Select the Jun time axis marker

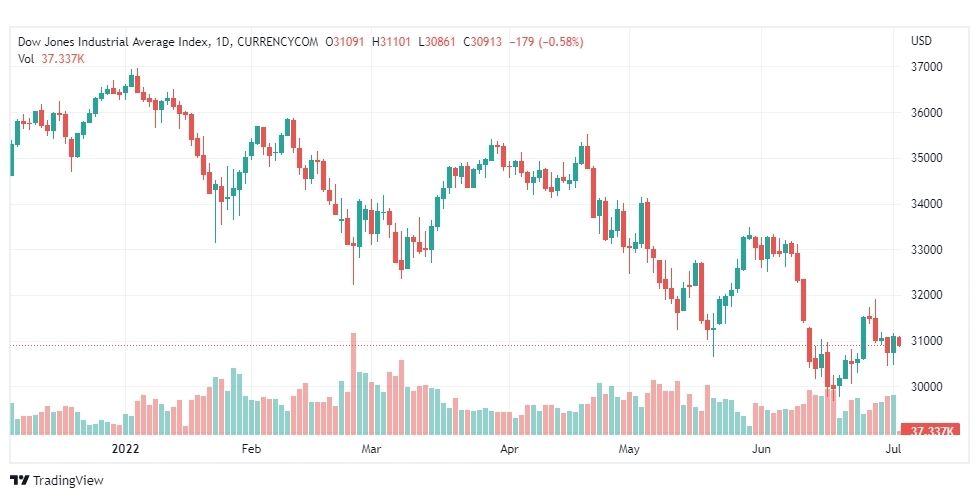[761, 450]
